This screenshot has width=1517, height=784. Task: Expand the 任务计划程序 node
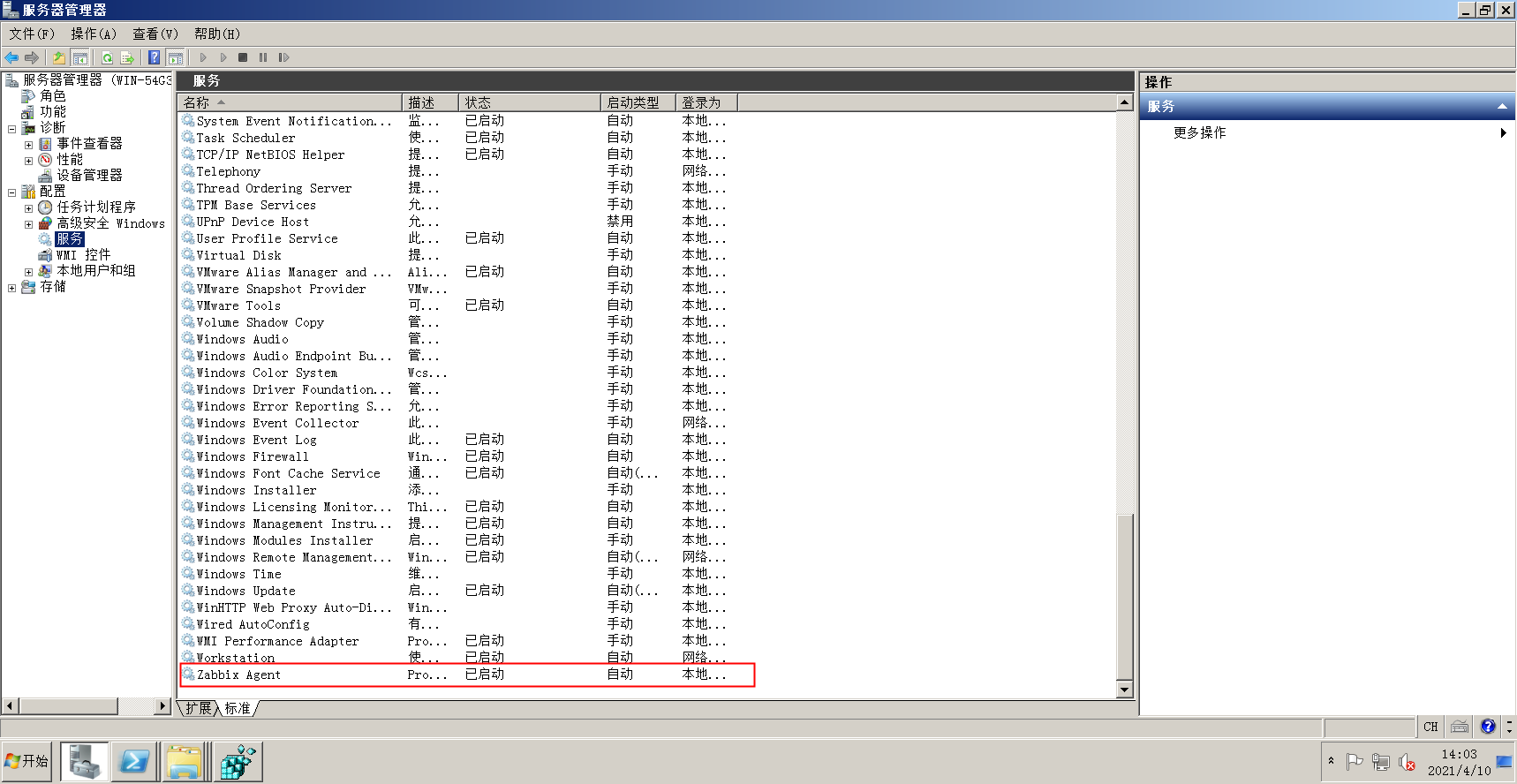click(x=28, y=207)
